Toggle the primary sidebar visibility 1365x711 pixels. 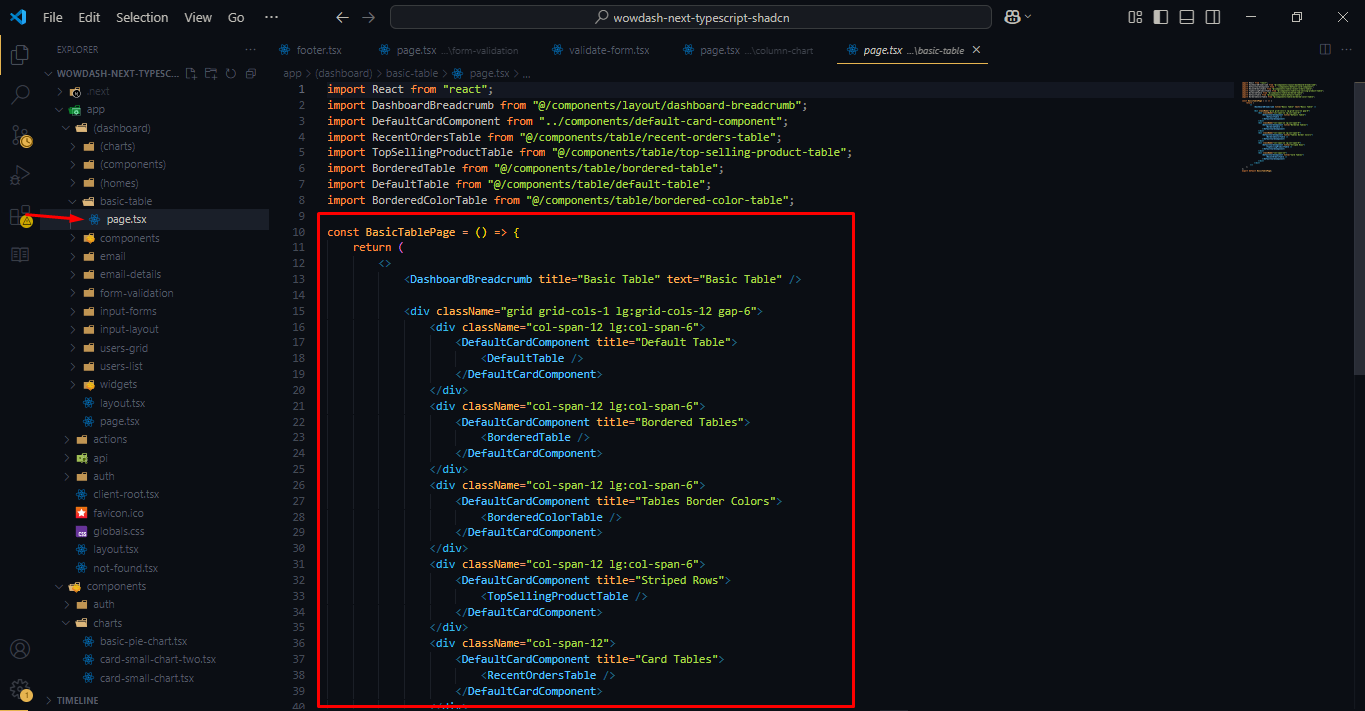[x=1160, y=16]
